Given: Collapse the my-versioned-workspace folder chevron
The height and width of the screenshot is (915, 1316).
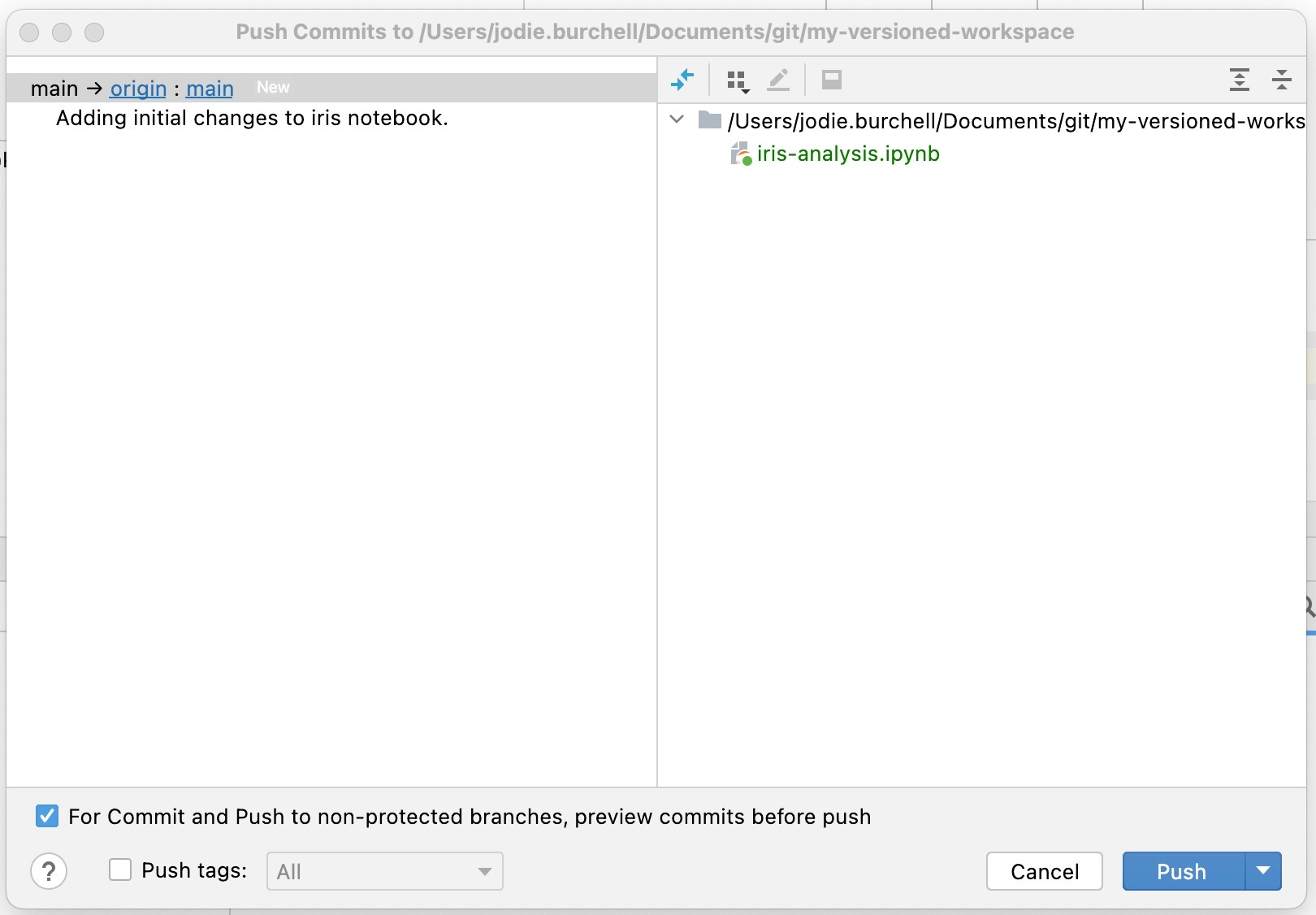Looking at the screenshot, I should coord(677,119).
